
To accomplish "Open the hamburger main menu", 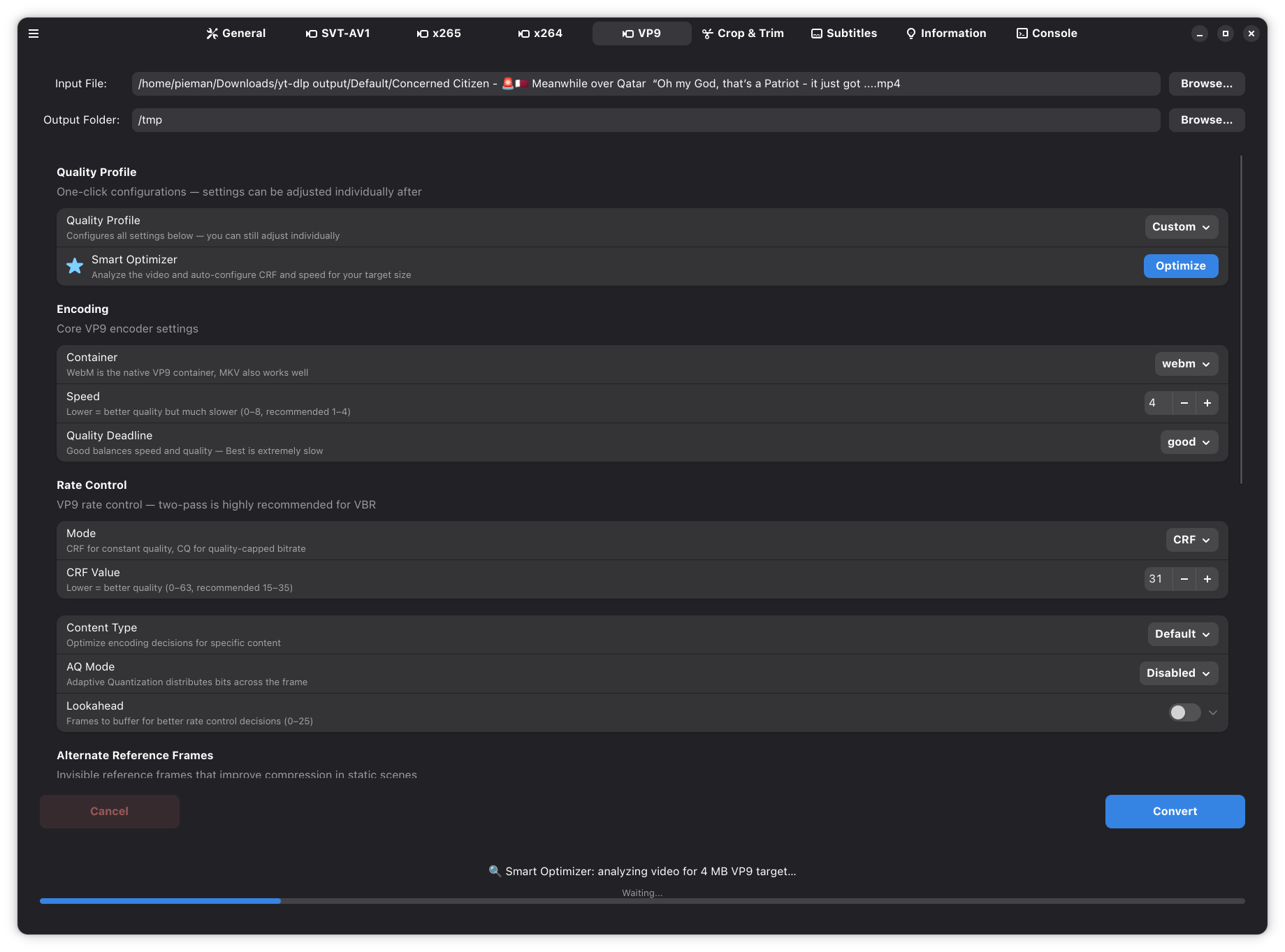I will tap(34, 34).
